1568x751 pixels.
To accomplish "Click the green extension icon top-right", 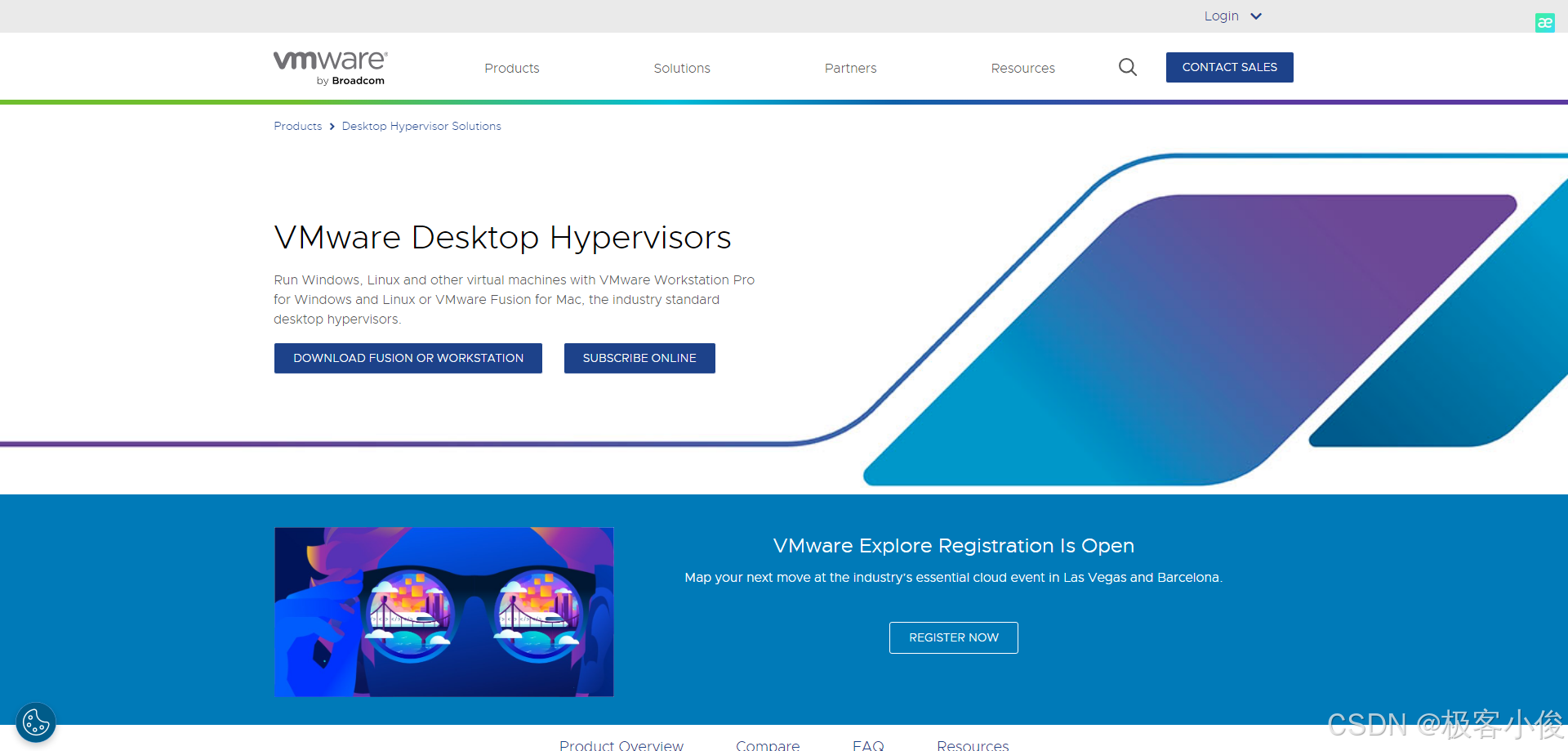I will pyautogui.click(x=1544, y=23).
